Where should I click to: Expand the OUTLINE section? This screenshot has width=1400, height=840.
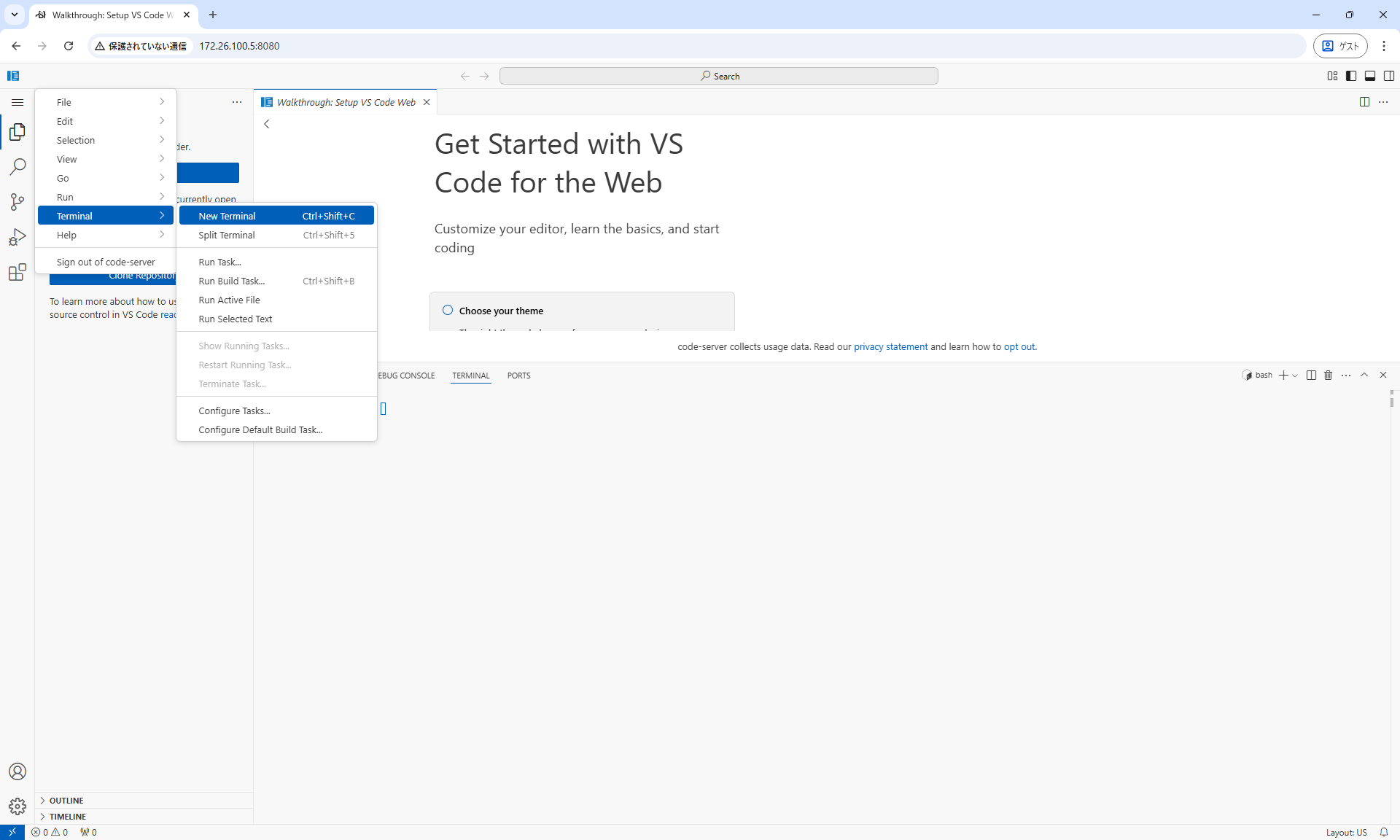point(144,801)
